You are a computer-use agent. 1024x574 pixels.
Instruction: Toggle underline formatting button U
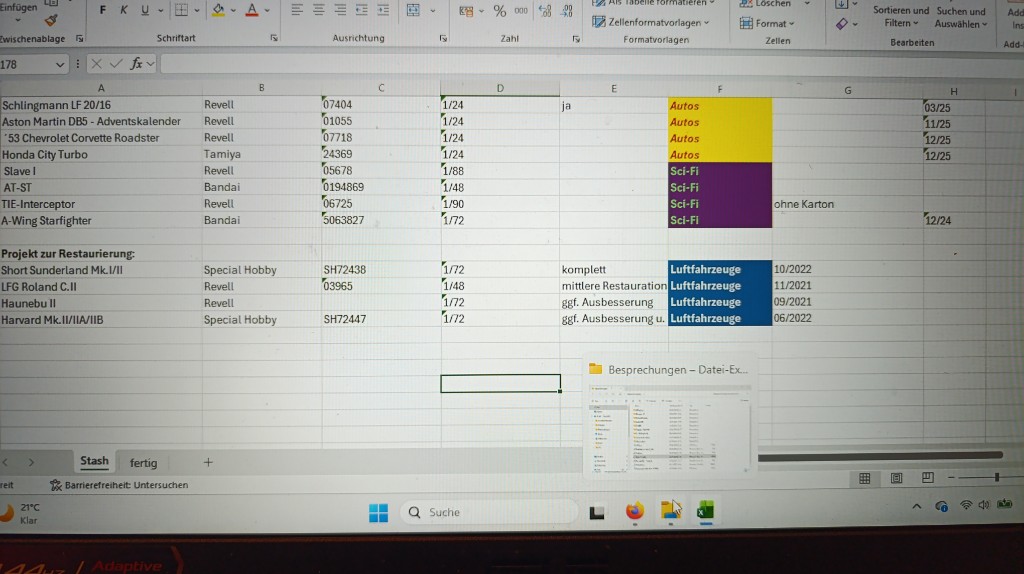click(x=145, y=10)
